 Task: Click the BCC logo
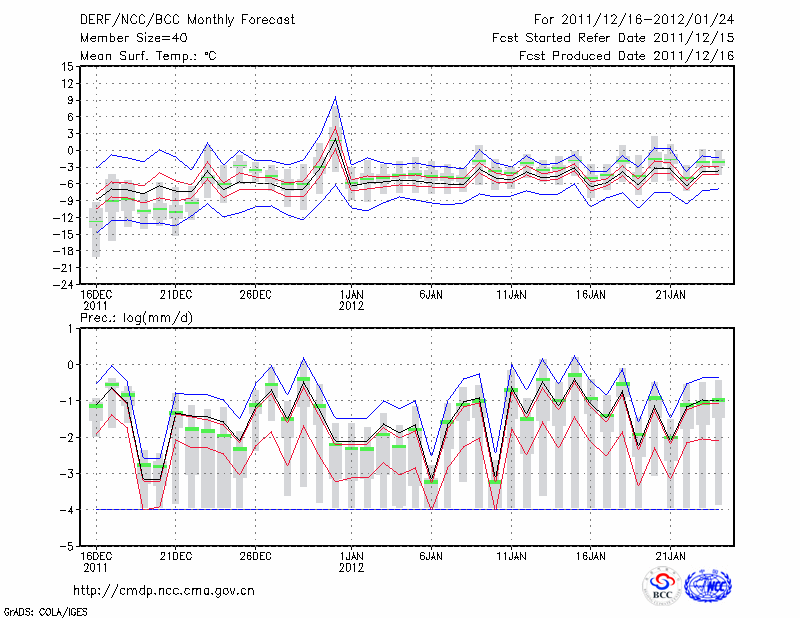point(662,586)
